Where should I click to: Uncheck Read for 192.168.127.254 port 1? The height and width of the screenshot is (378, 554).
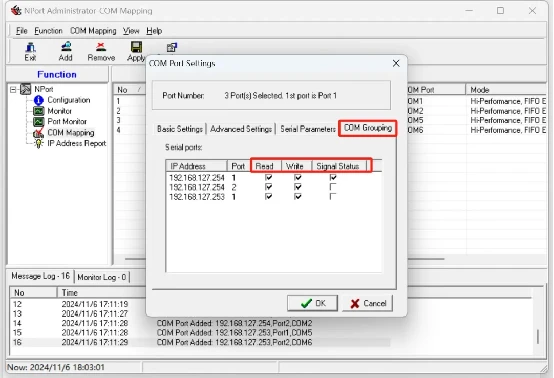coord(269,177)
